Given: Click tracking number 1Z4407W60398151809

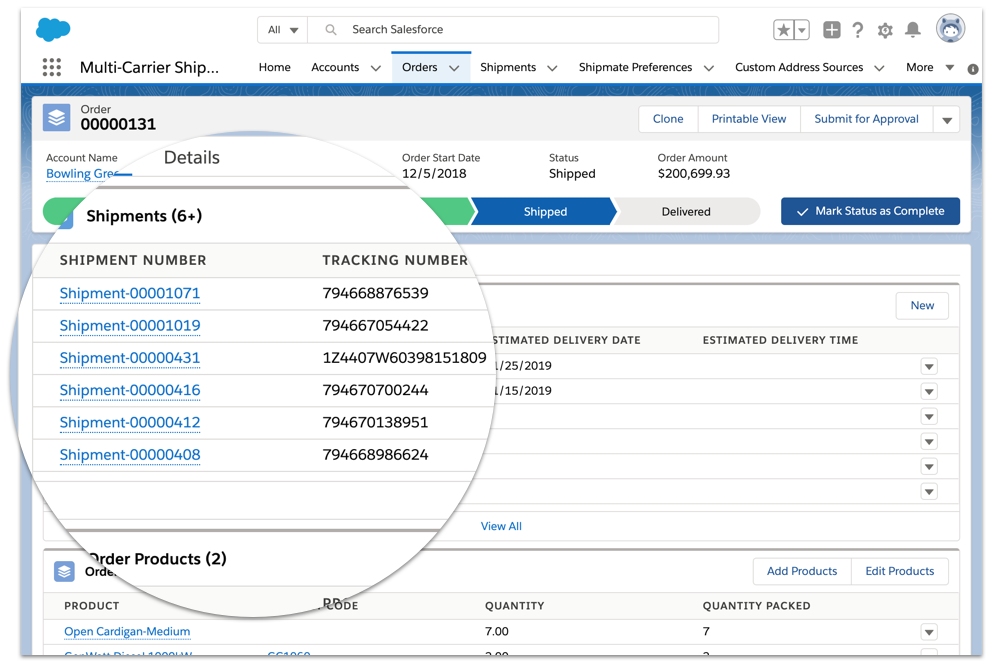Looking at the screenshot, I should (x=404, y=358).
